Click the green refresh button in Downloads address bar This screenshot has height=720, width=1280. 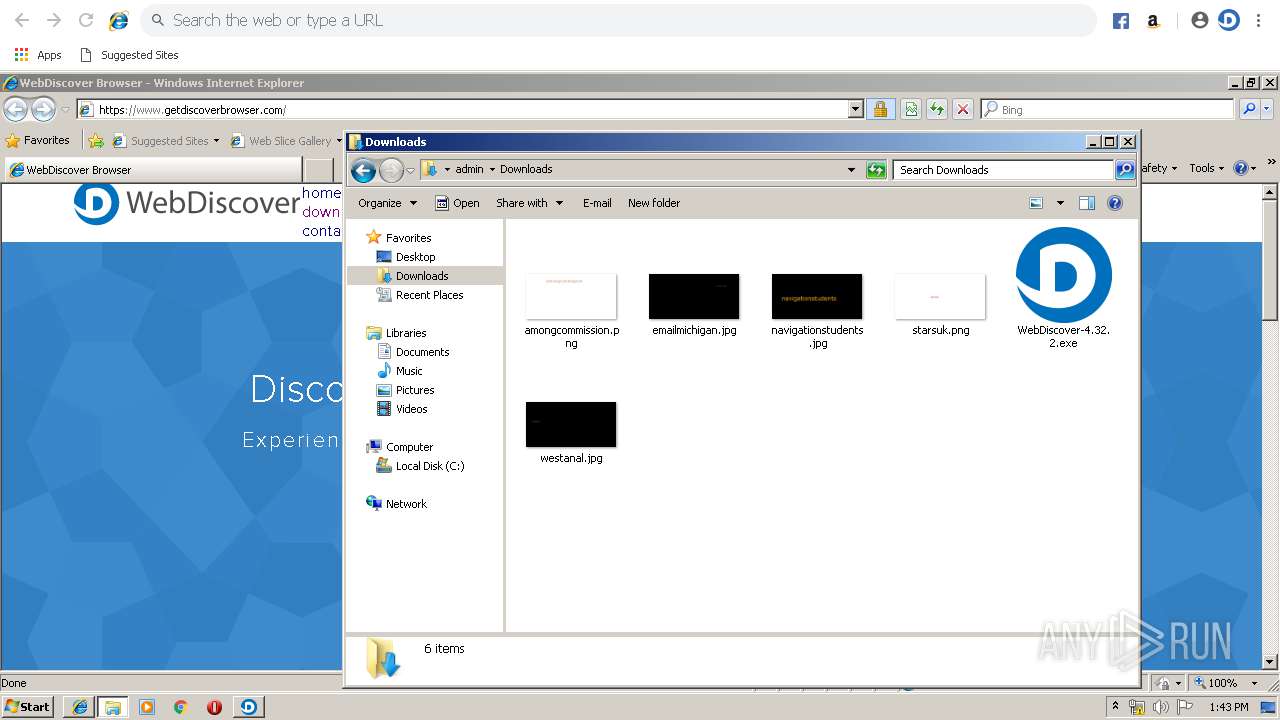point(876,170)
